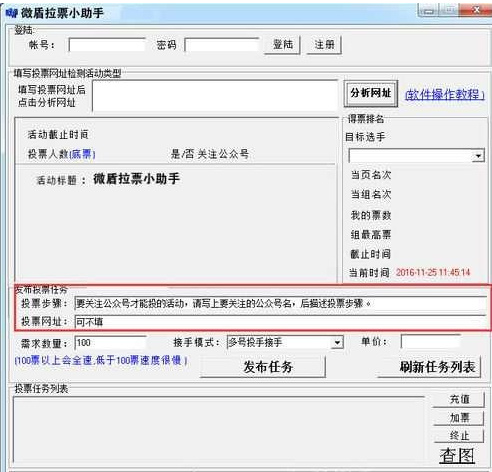Image resolution: width=492 pixels, height=472 pixels.
Task: Click the 我的票数 label
Action: pyautogui.click(x=370, y=215)
